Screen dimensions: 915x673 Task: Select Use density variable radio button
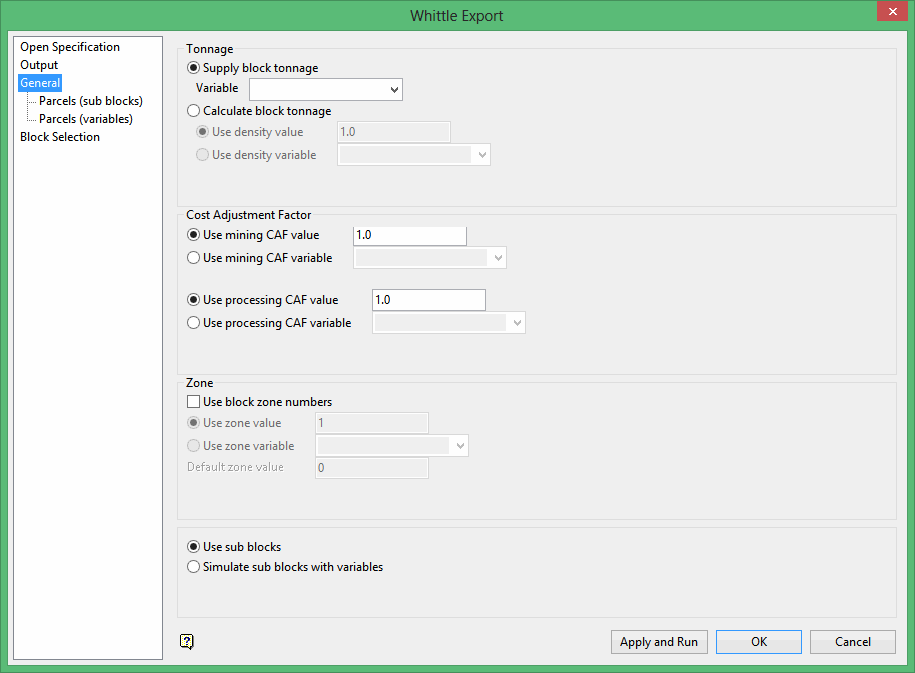[x=202, y=155]
